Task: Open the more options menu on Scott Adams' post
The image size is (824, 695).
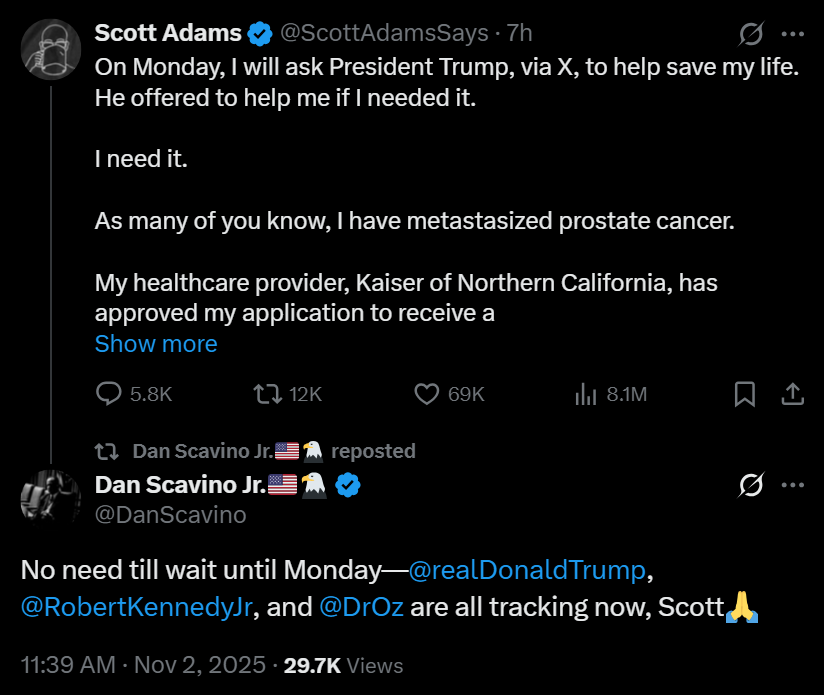Action: click(x=793, y=34)
